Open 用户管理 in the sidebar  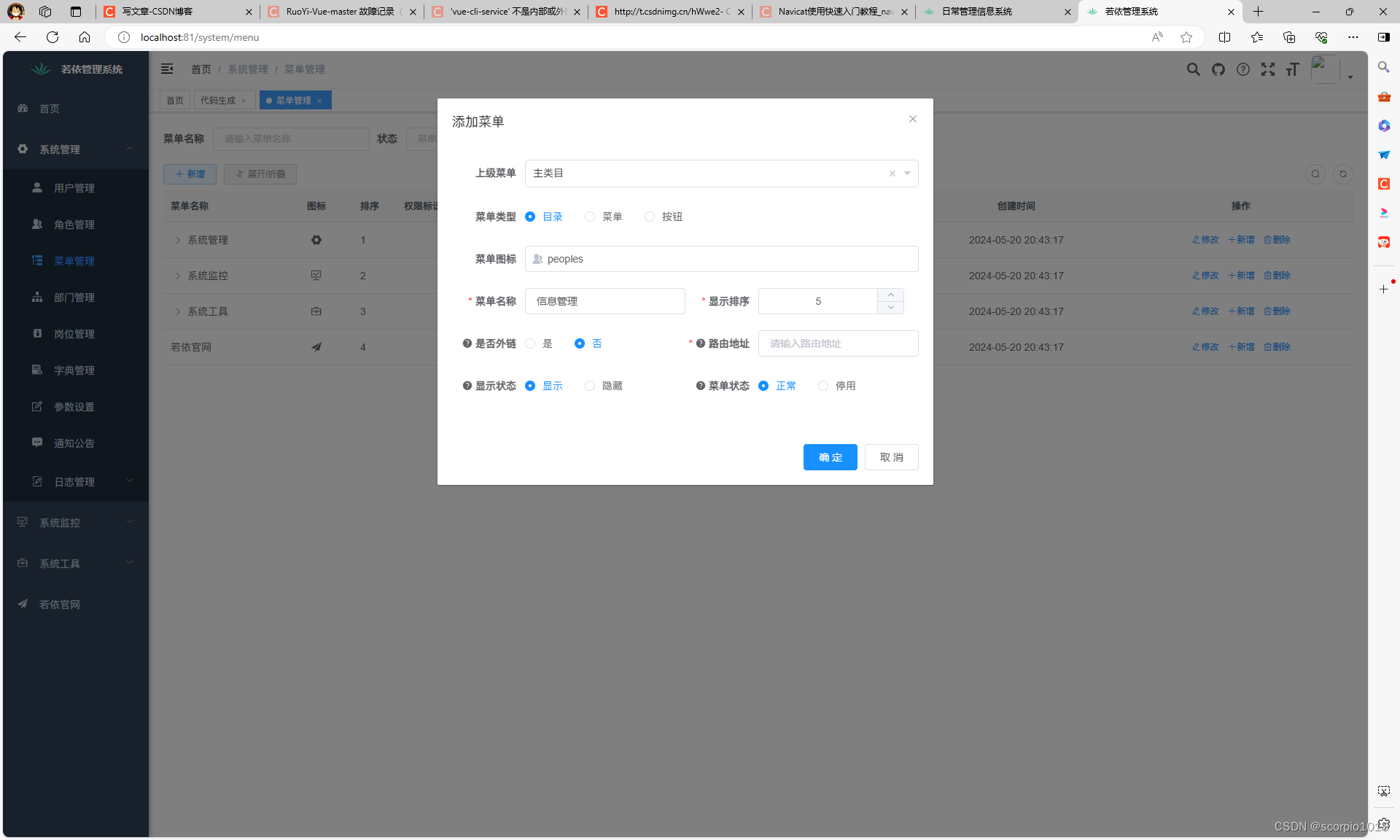tap(76, 188)
